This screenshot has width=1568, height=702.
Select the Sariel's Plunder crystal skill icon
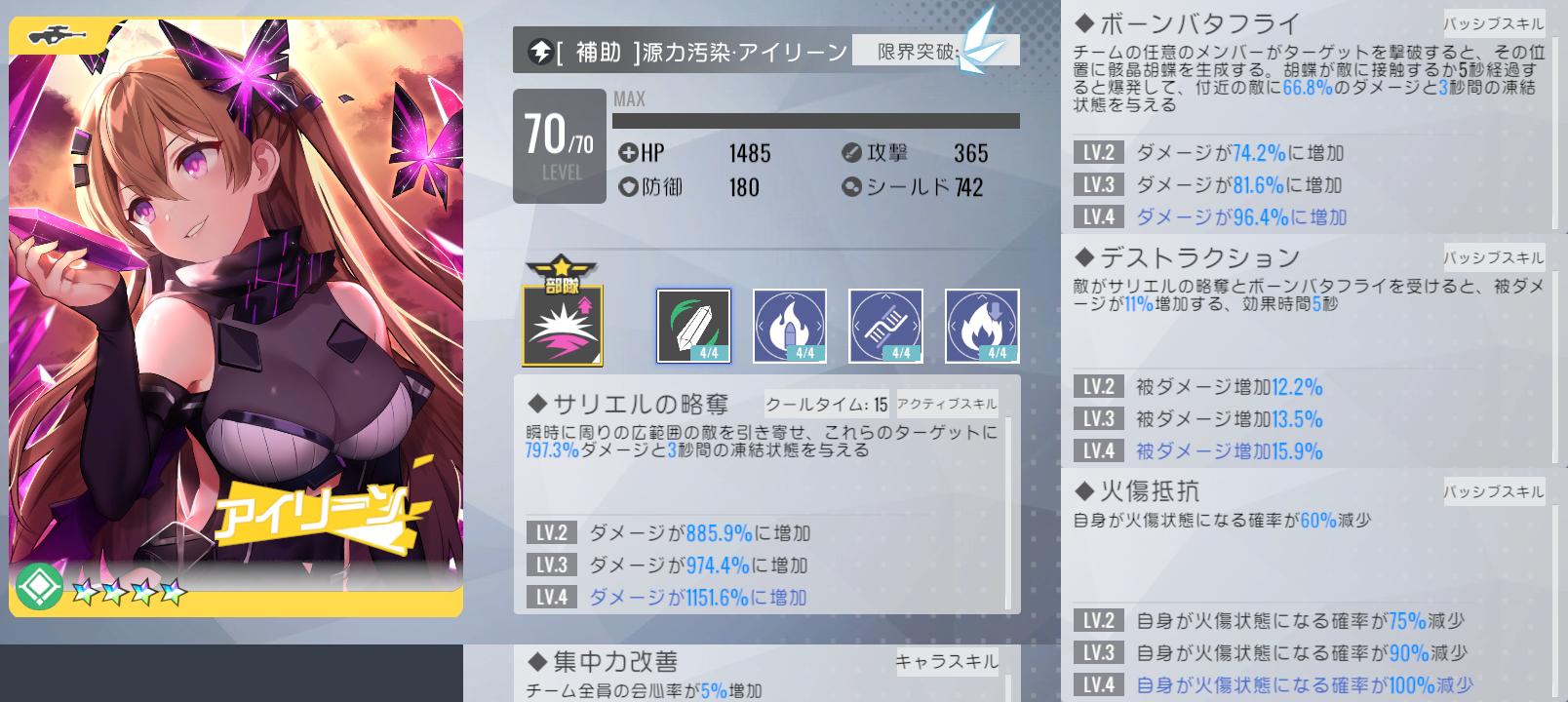click(693, 326)
